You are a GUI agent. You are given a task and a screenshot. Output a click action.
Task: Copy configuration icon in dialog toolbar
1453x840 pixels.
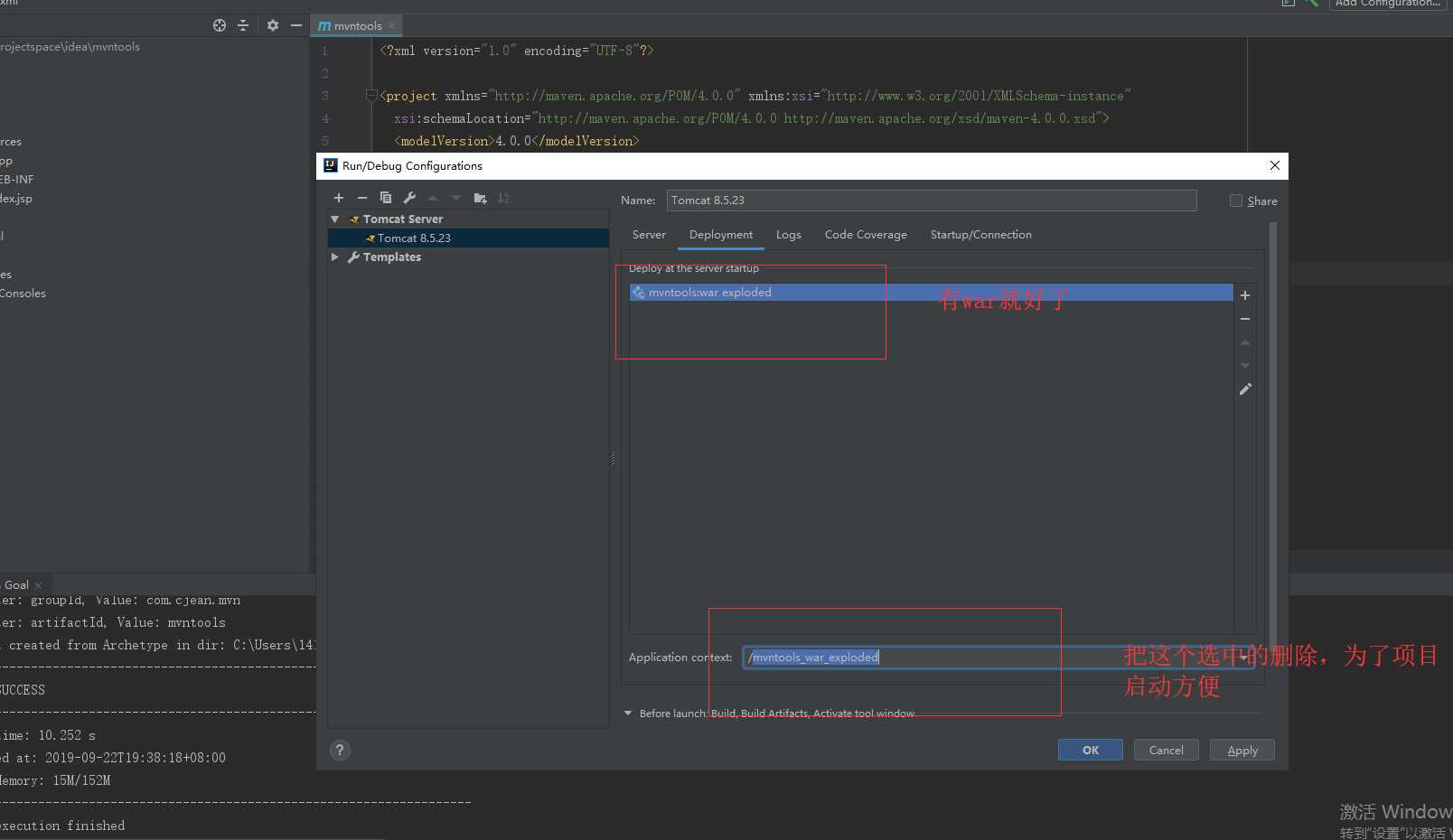pyautogui.click(x=386, y=198)
